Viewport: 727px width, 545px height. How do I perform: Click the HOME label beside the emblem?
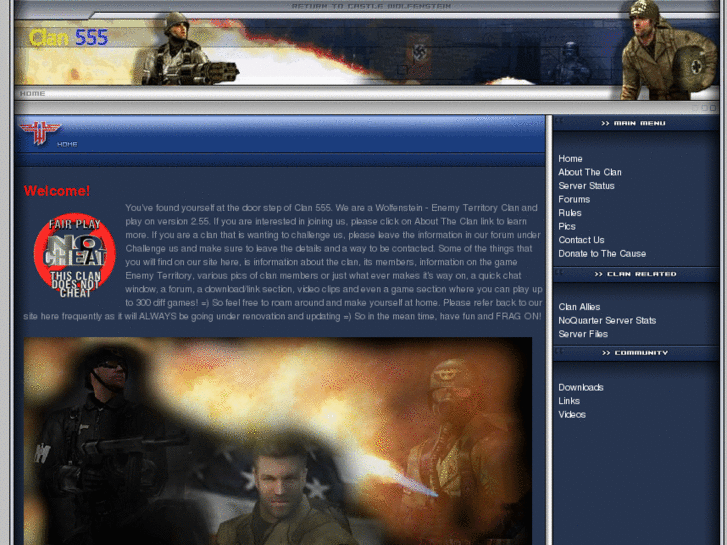67,144
